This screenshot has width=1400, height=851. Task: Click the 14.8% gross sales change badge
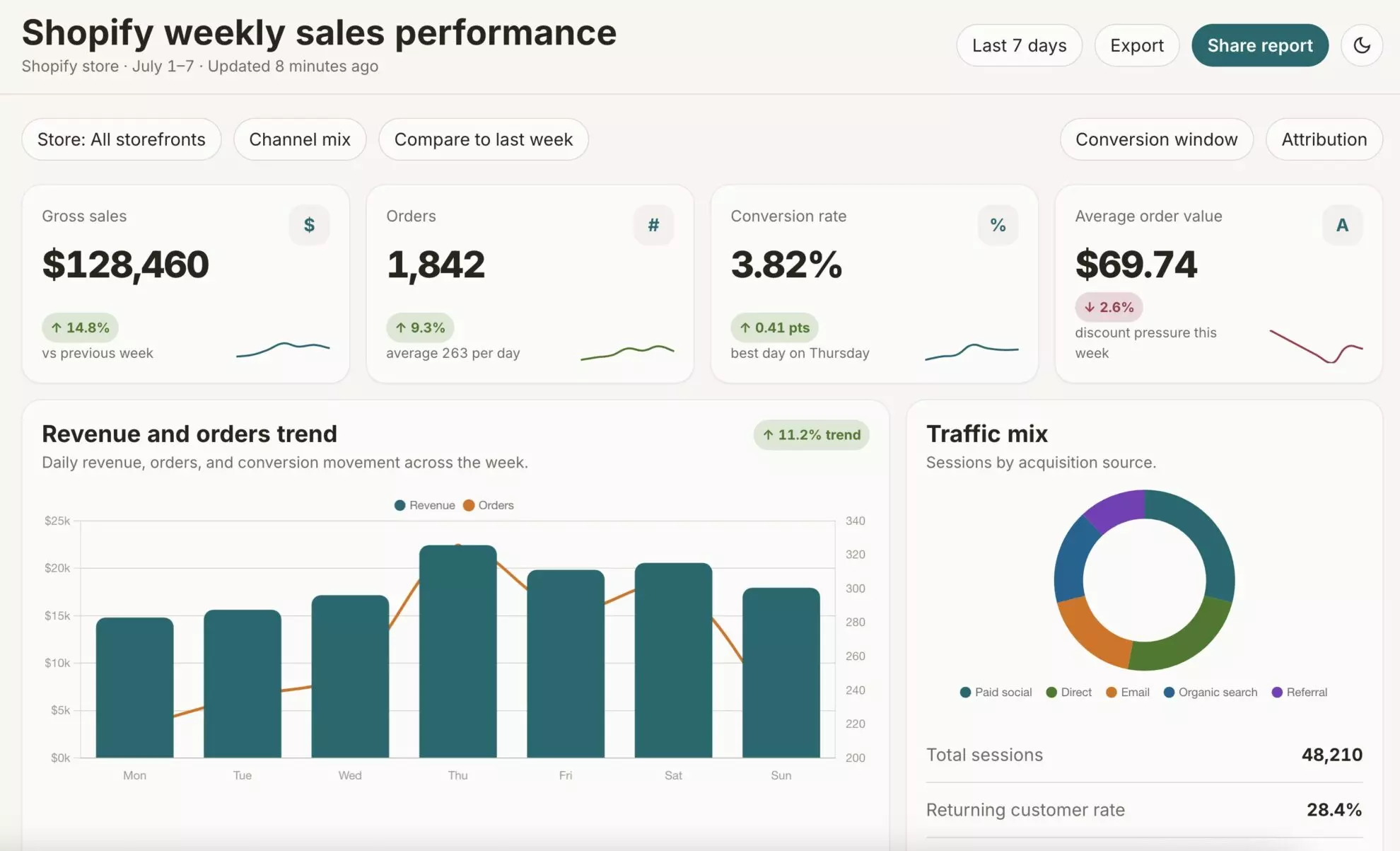click(80, 328)
